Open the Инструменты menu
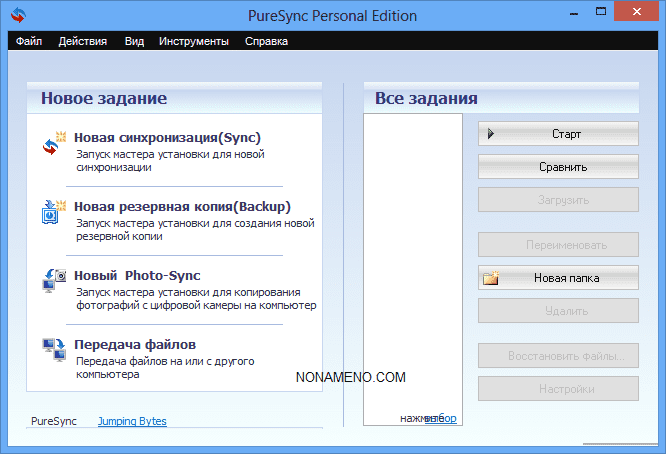Viewport: 666px width, 454px height. [194, 41]
